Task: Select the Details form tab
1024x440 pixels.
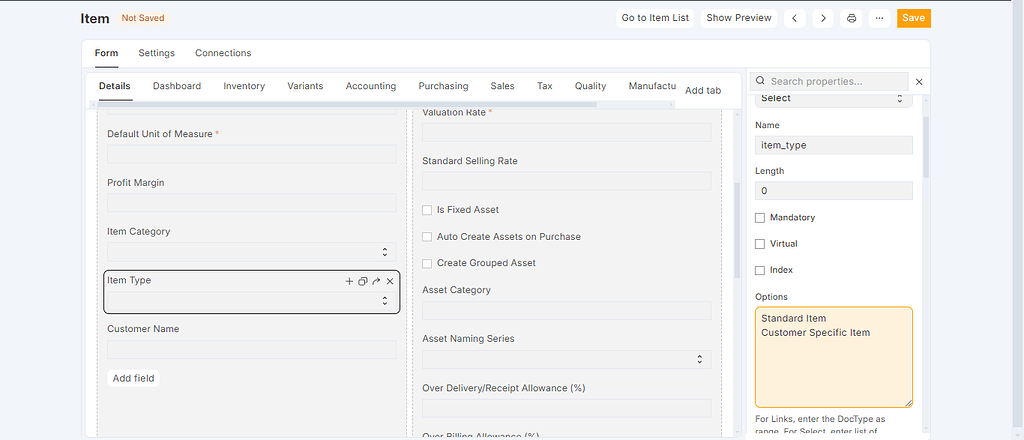Action: point(115,86)
